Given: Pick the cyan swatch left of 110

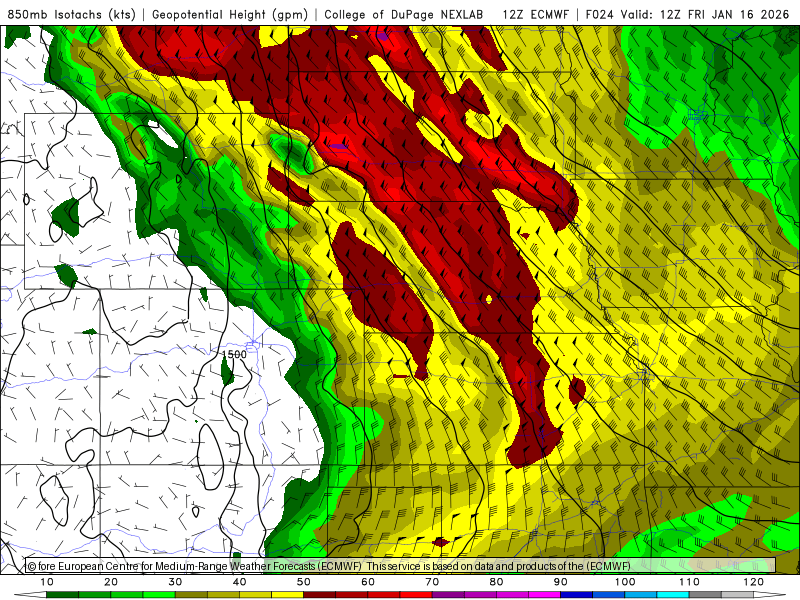Looking at the screenshot, I should click(673, 595).
